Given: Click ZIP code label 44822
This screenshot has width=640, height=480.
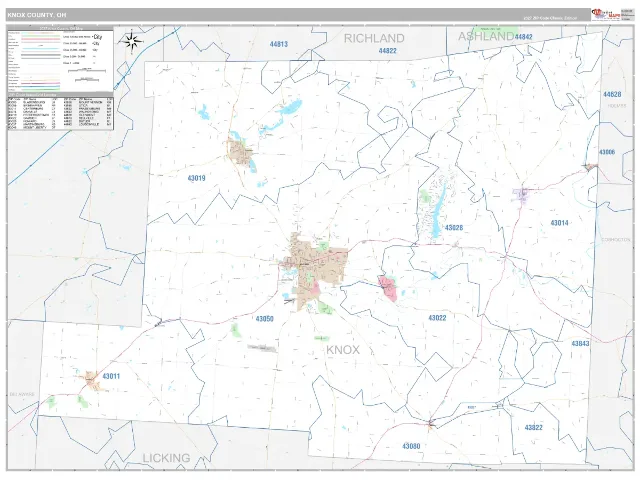Looking at the screenshot, I should tap(387, 51).
